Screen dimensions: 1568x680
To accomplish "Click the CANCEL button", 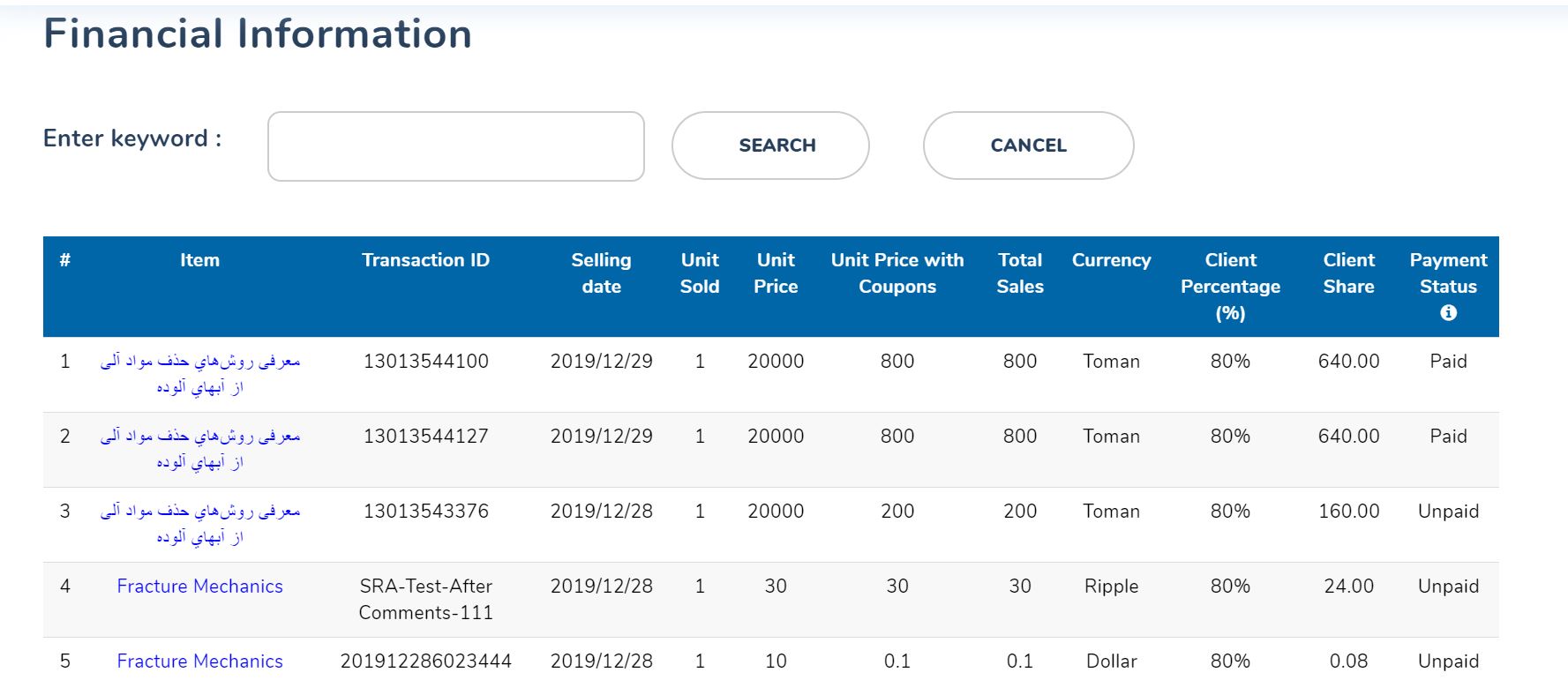I will pos(1028,146).
